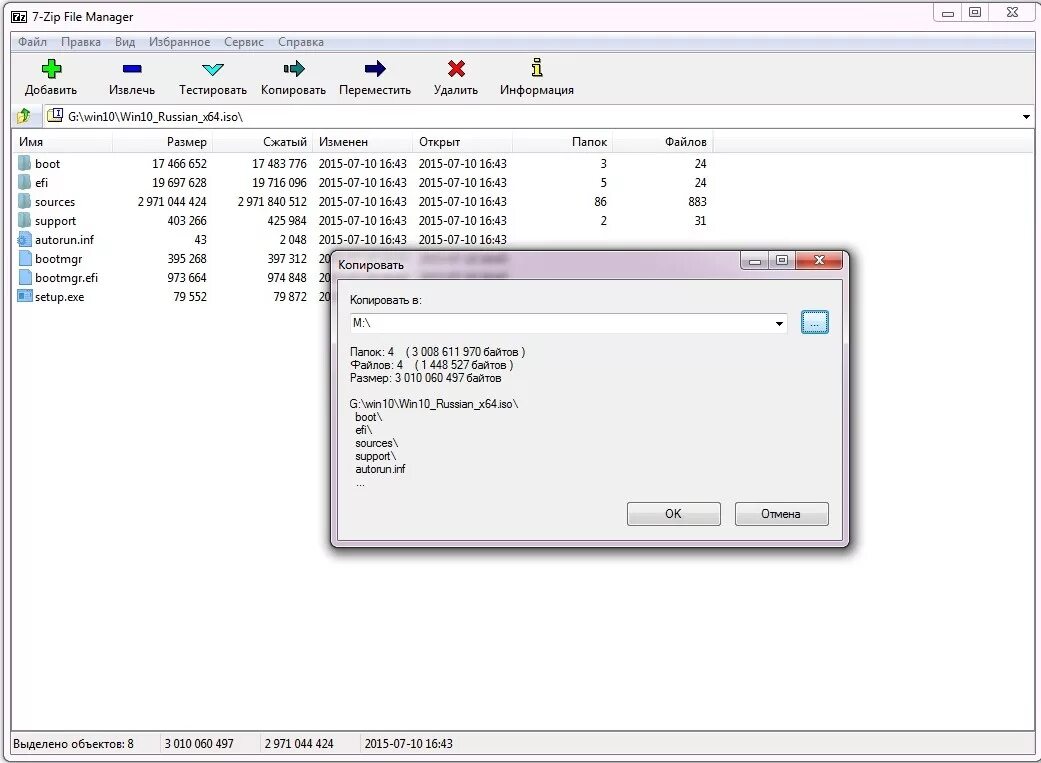Select the setup.exe file icon
The width and height of the screenshot is (1041, 763).
(25, 296)
